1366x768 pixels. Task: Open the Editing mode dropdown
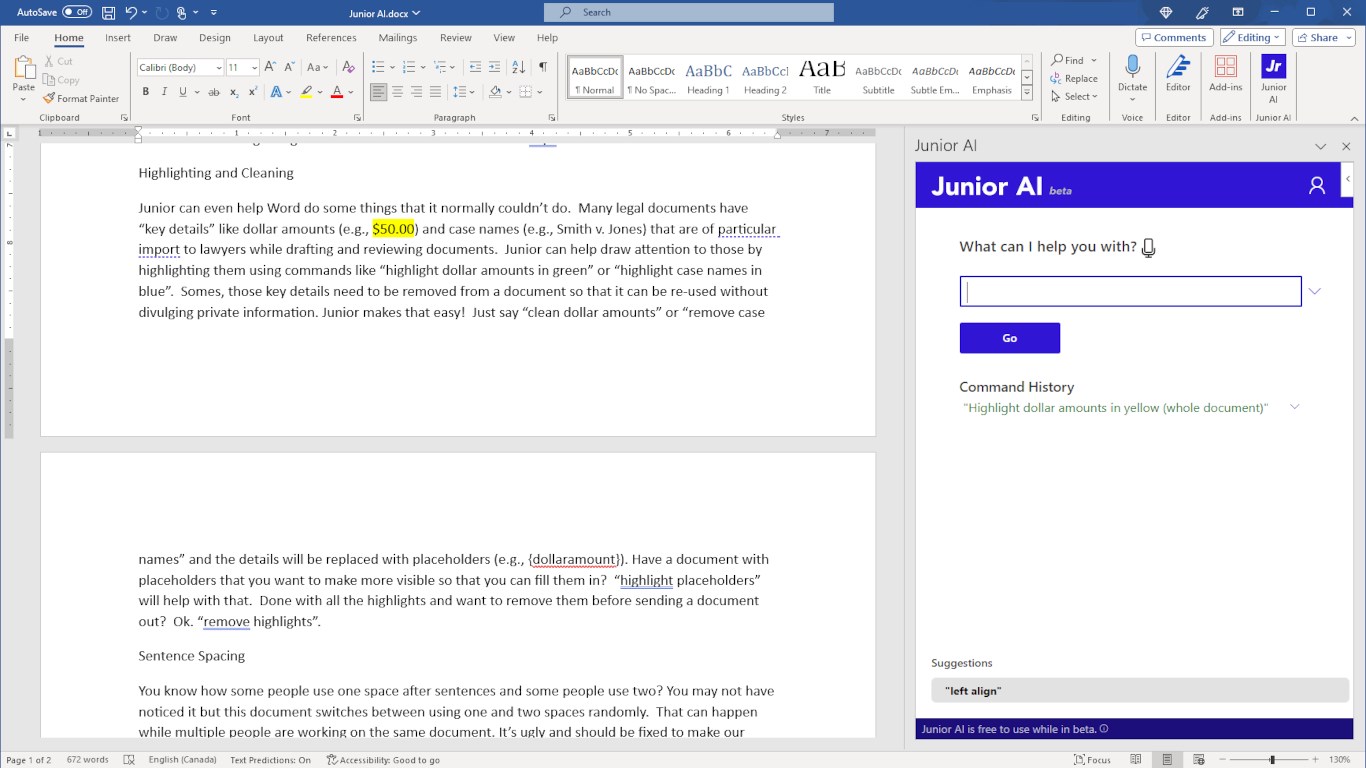(1253, 37)
